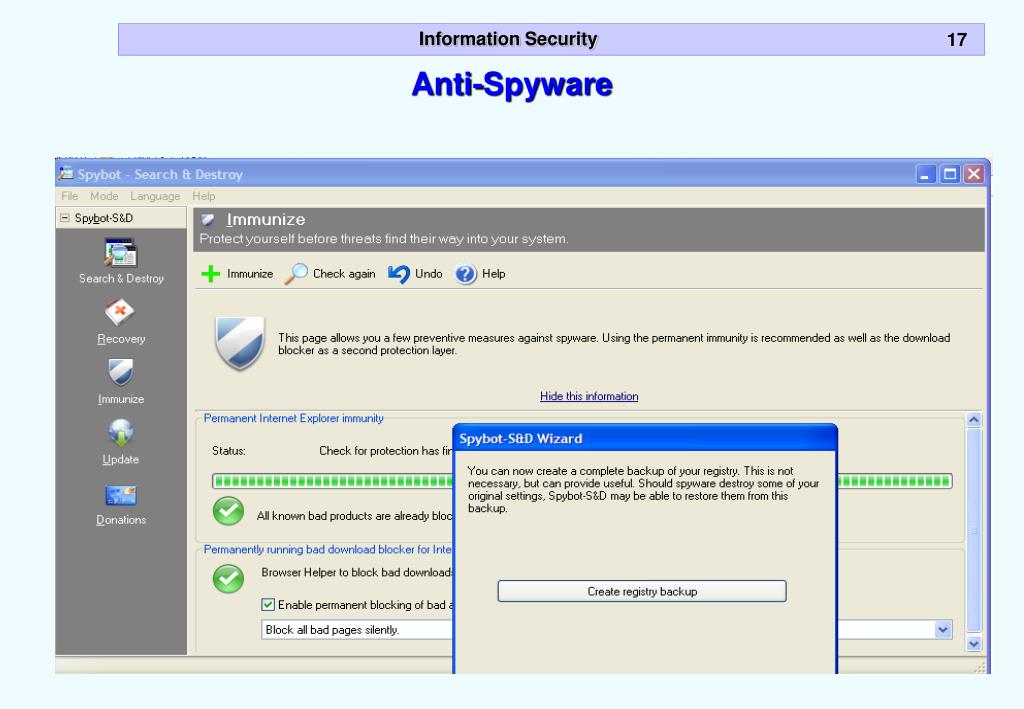This screenshot has height=709, width=1024.
Task: Minimize the Spybot window
Action: tap(926, 174)
